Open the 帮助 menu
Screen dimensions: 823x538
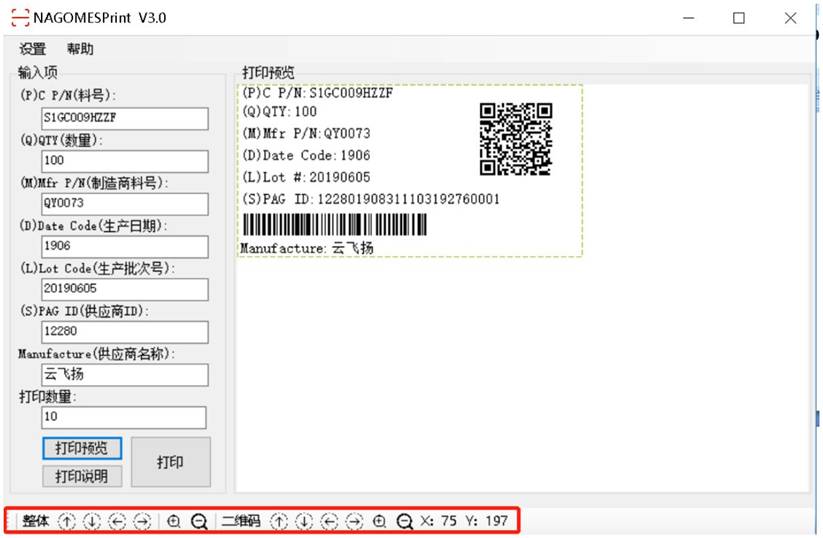tap(81, 49)
